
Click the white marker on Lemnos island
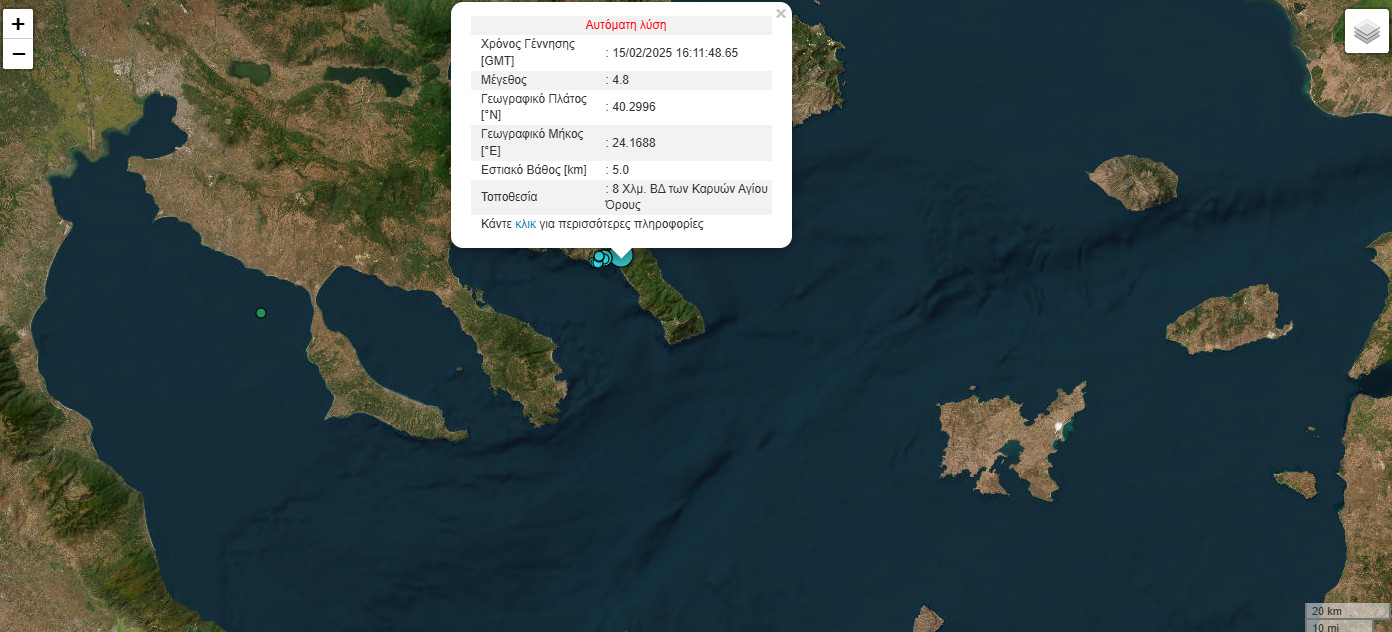[x=1058, y=428]
